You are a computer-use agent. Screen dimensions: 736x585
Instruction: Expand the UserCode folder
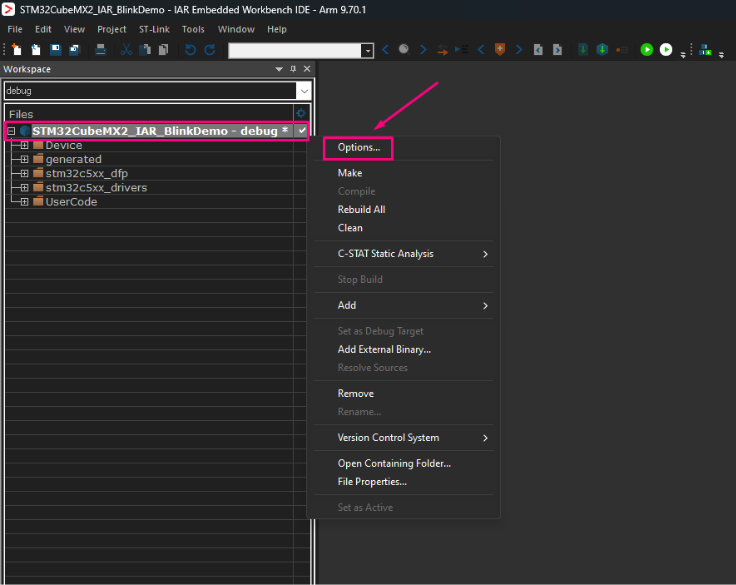pos(24,202)
